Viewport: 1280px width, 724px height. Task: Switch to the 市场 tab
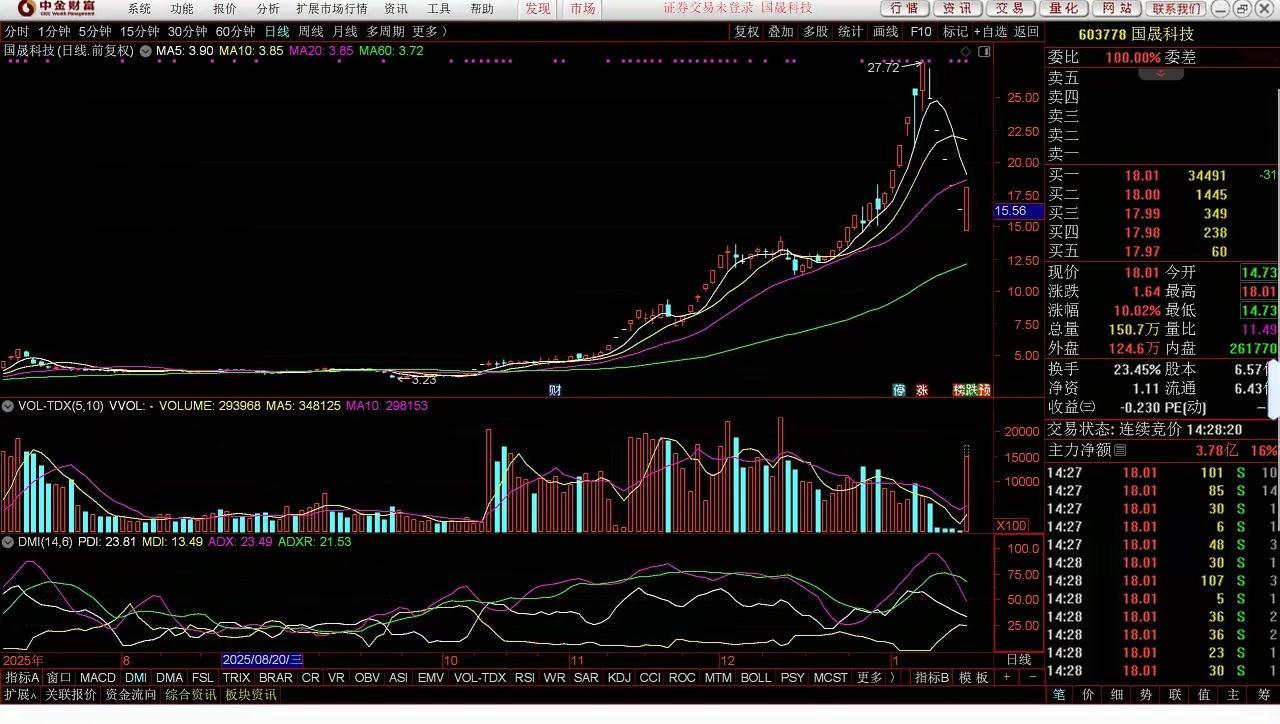click(x=582, y=8)
